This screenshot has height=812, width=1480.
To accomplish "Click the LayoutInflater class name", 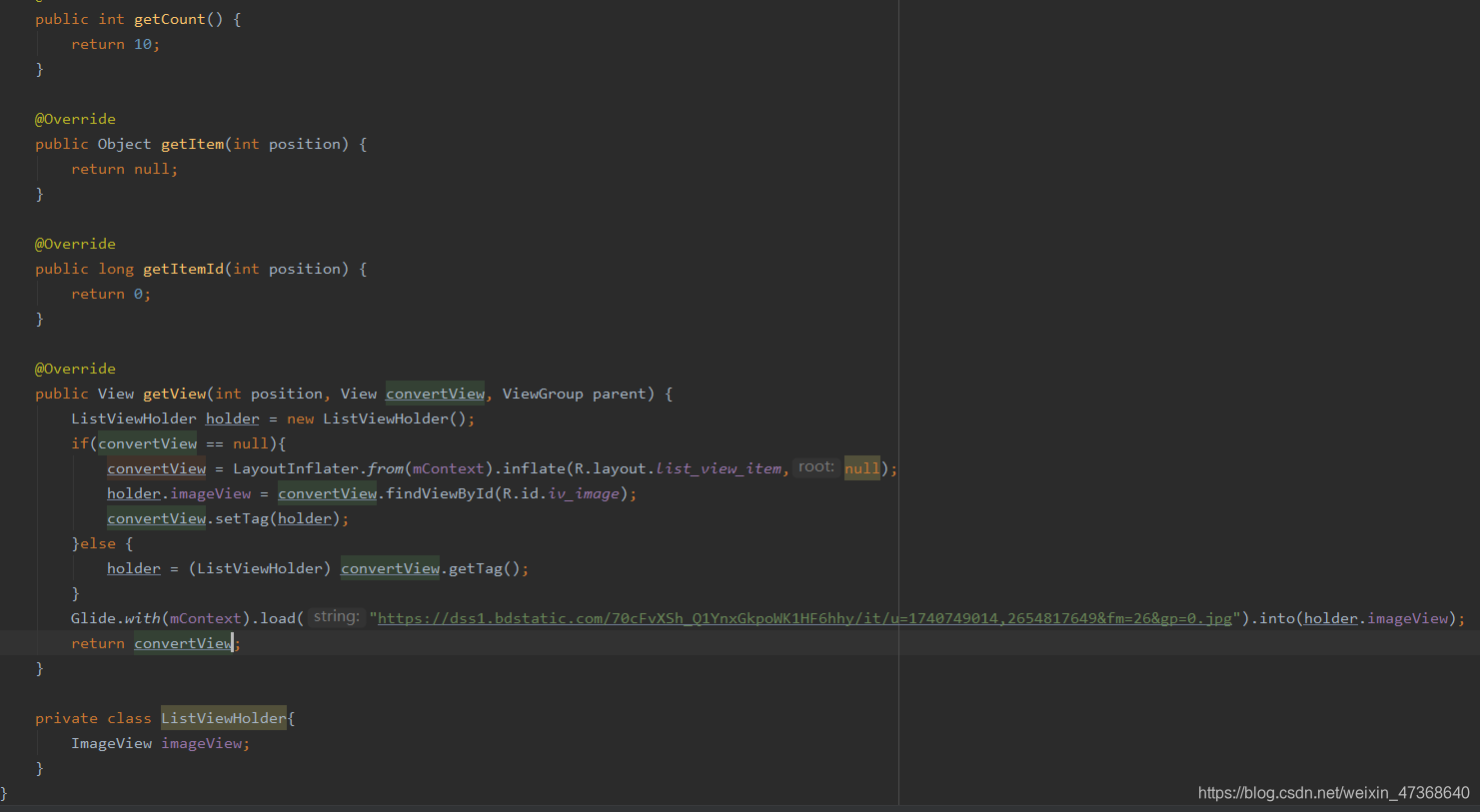I will pos(296,468).
